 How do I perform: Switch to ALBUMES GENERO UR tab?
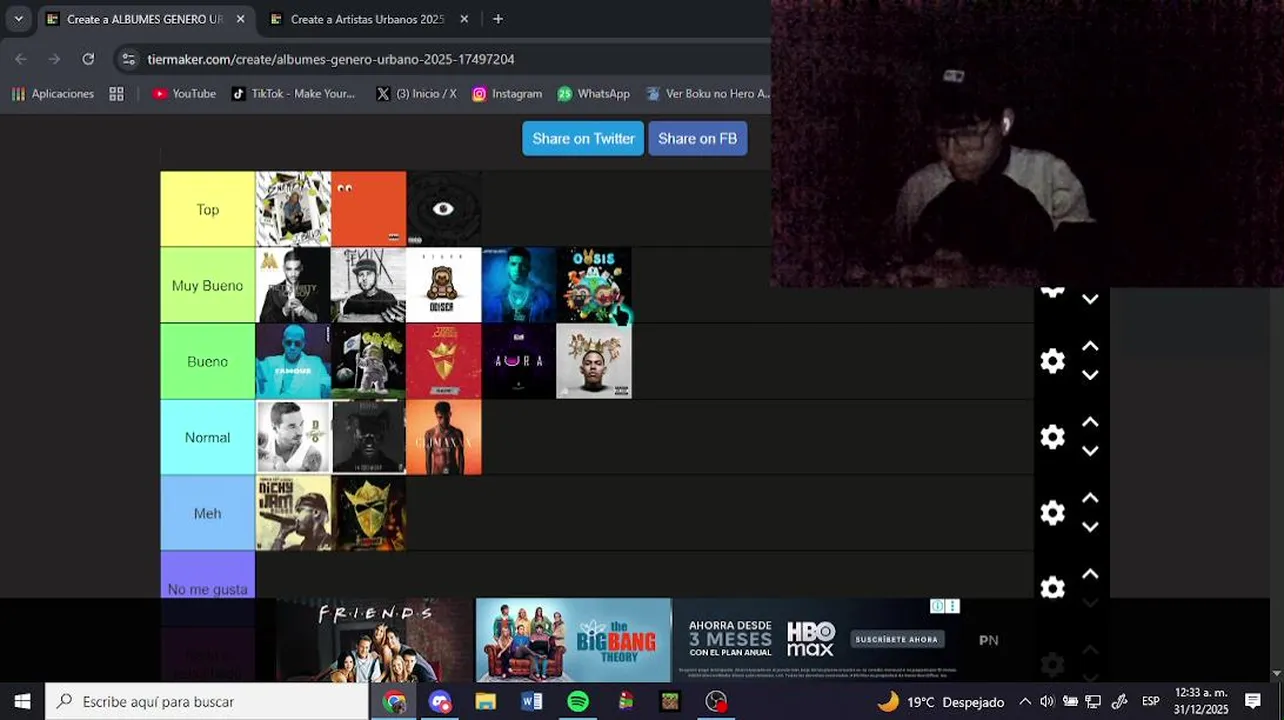pyautogui.click(x=143, y=19)
